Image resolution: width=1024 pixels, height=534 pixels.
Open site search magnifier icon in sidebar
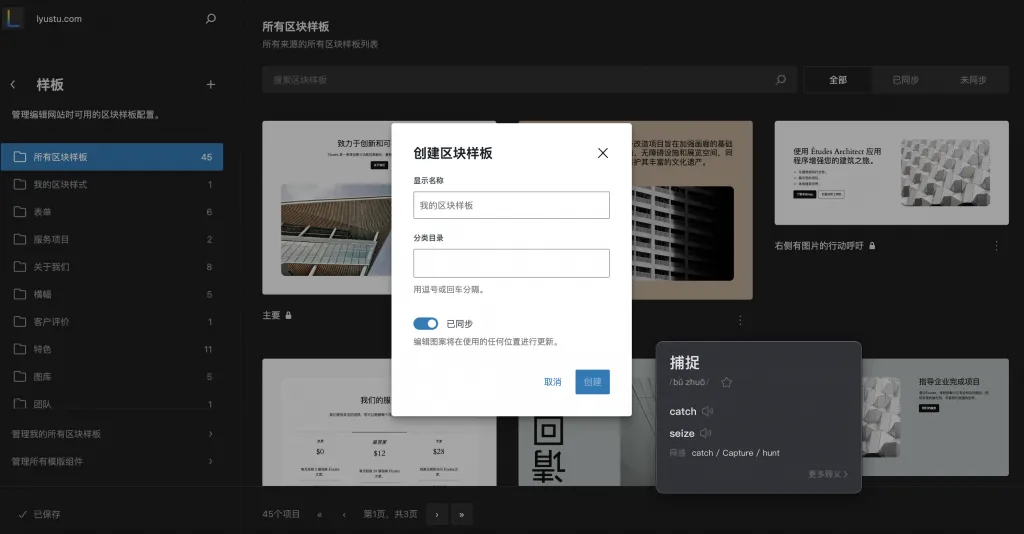[210, 19]
